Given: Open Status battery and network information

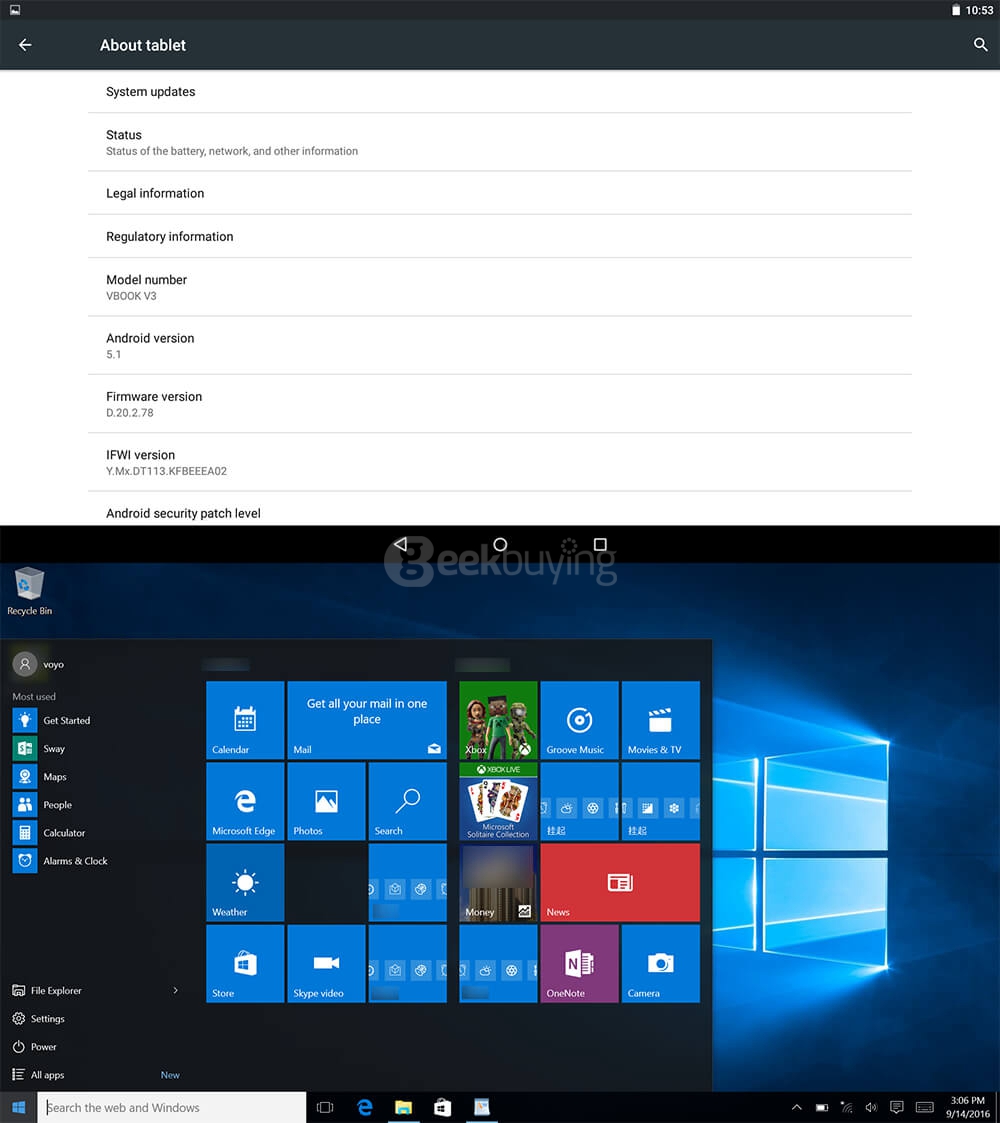Looking at the screenshot, I should click(x=500, y=142).
